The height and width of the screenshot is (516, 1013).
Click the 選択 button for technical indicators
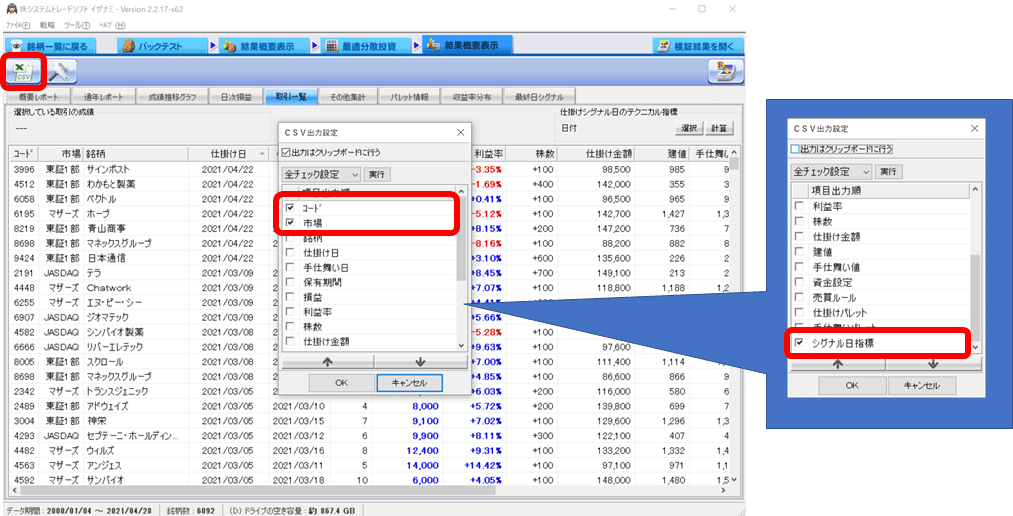coord(689,129)
